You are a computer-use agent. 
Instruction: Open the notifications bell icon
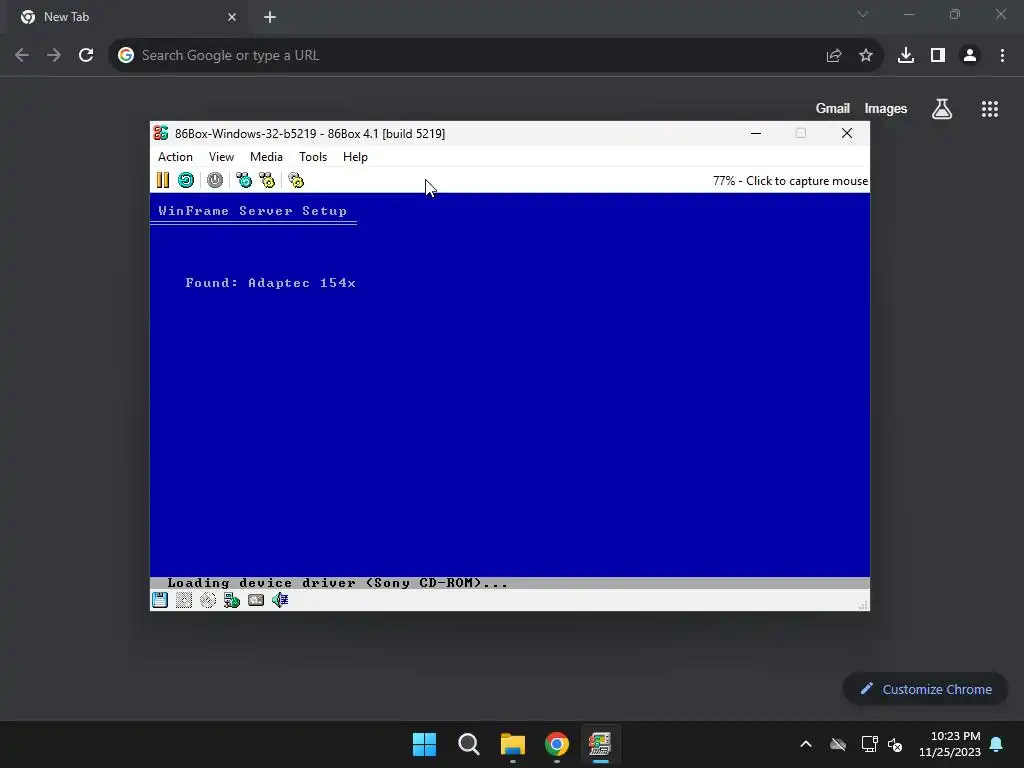[x=997, y=744]
